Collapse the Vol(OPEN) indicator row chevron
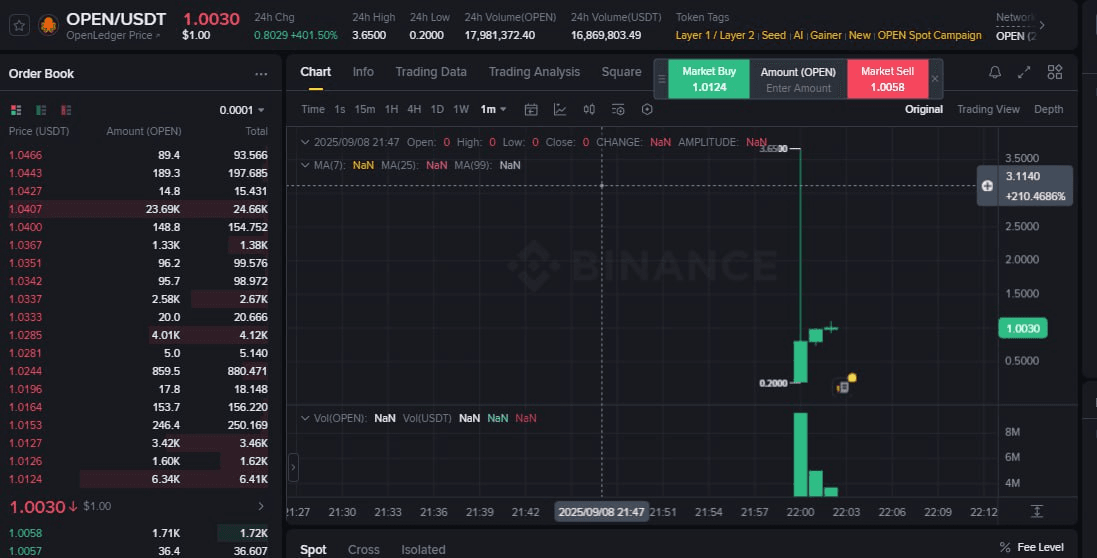Image resolution: width=1097 pixels, height=558 pixels. coord(305,418)
